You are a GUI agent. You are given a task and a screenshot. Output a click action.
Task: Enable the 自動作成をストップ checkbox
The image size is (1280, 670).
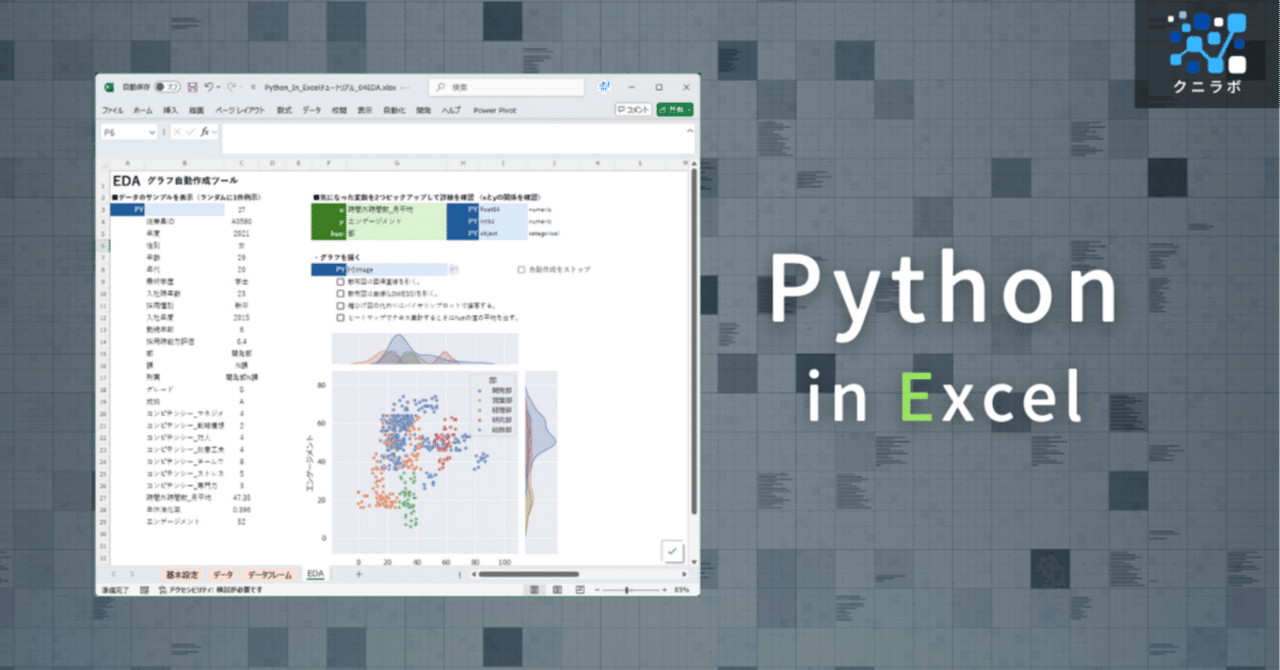pos(520,270)
